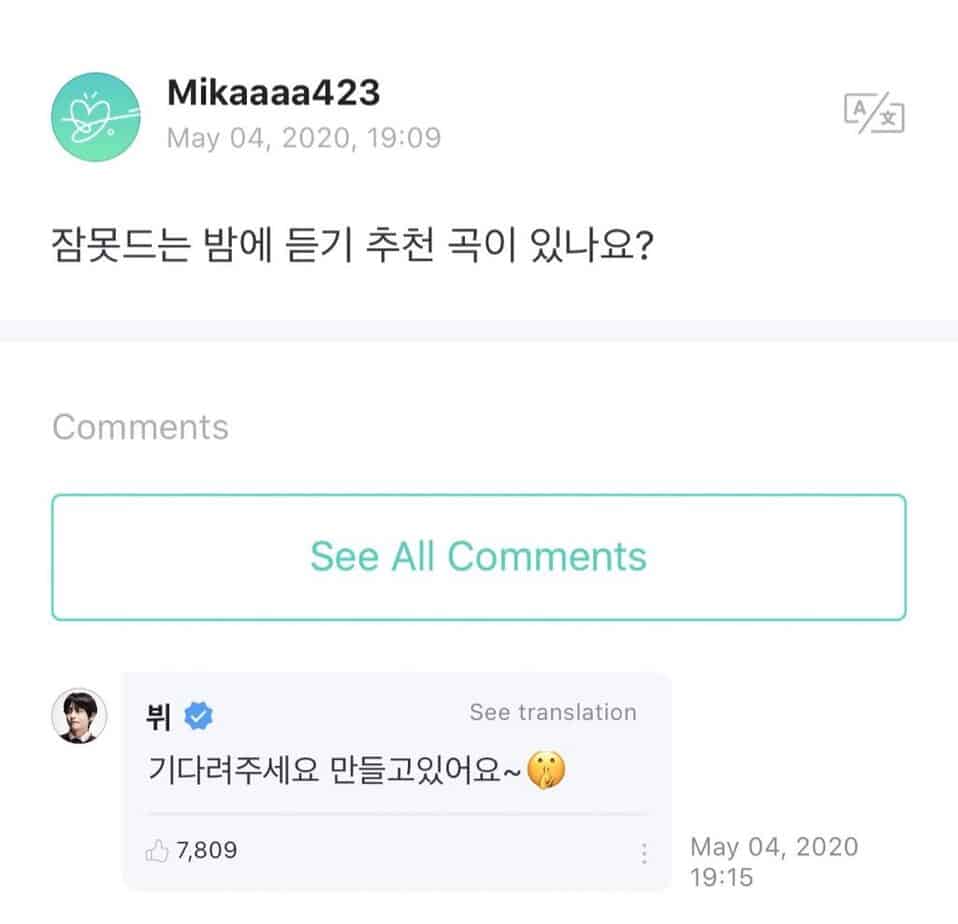Open the commenter's profile photo
This screenshot has height=924, width=958.
pos(79,716)
